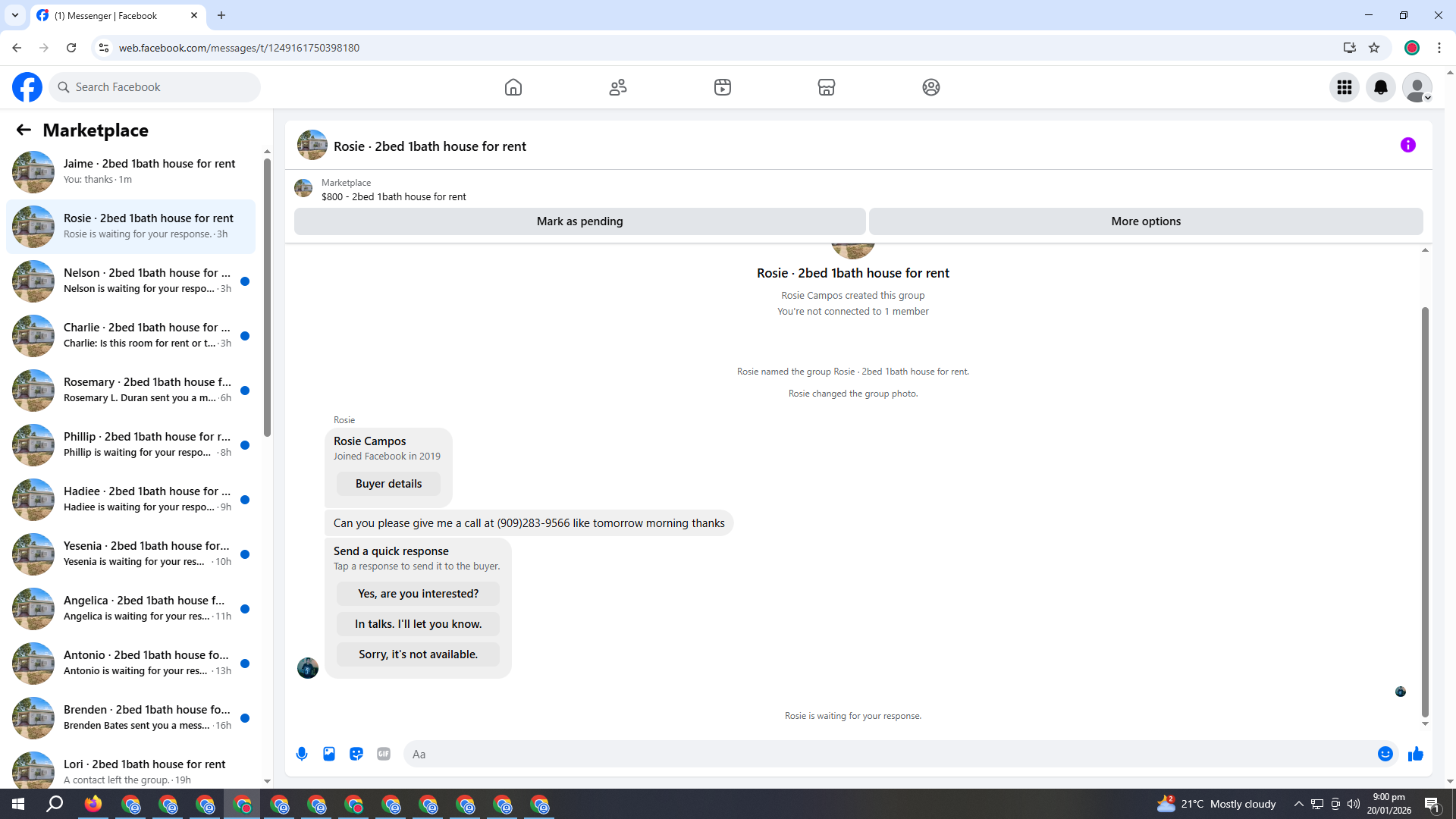Screen dimensions: 1456x819
Task: View Rosie's Buyer details
Action: (x=388, y=484)
